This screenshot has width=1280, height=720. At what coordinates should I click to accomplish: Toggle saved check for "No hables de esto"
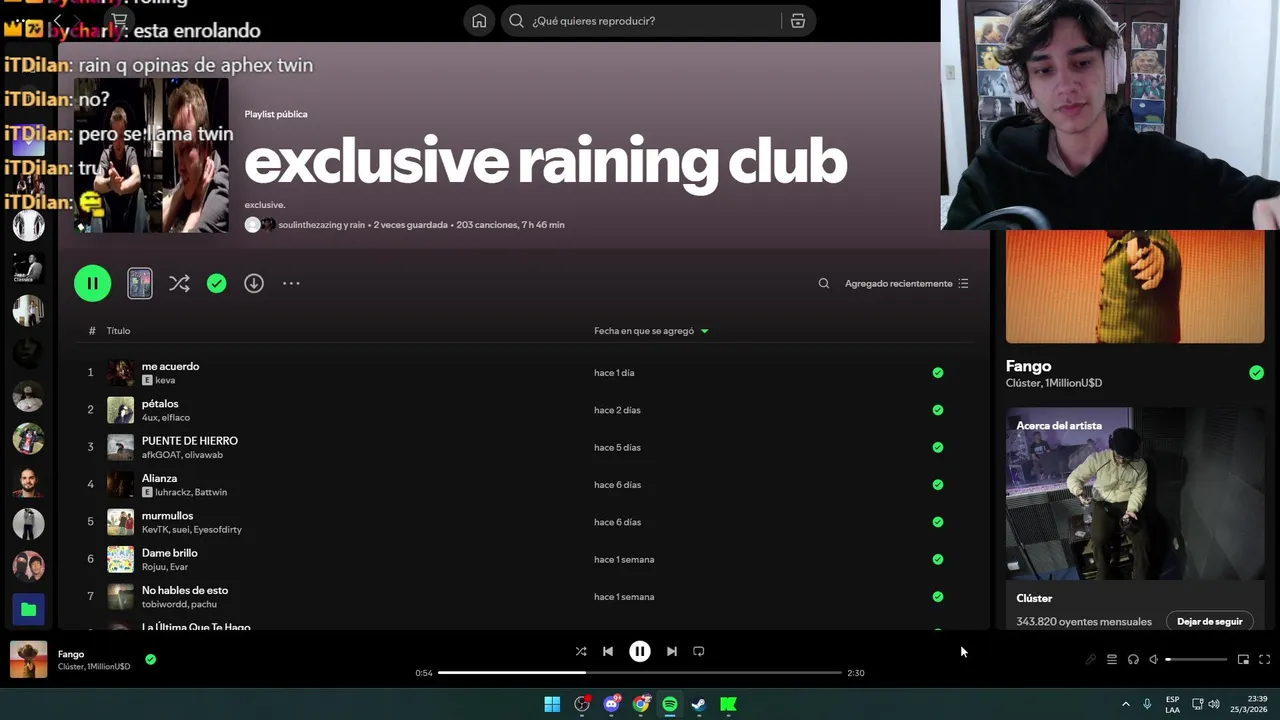(x=938, y=597)
